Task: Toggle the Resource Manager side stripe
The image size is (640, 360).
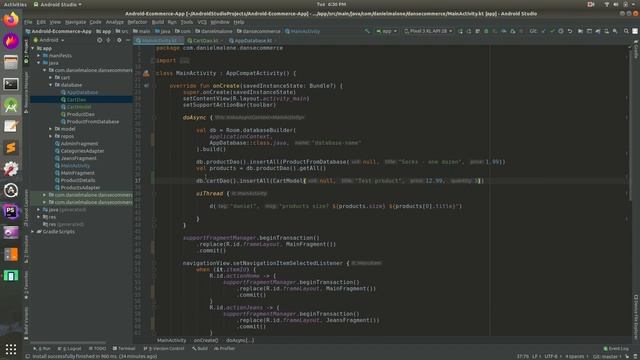Action: point(26,92)
